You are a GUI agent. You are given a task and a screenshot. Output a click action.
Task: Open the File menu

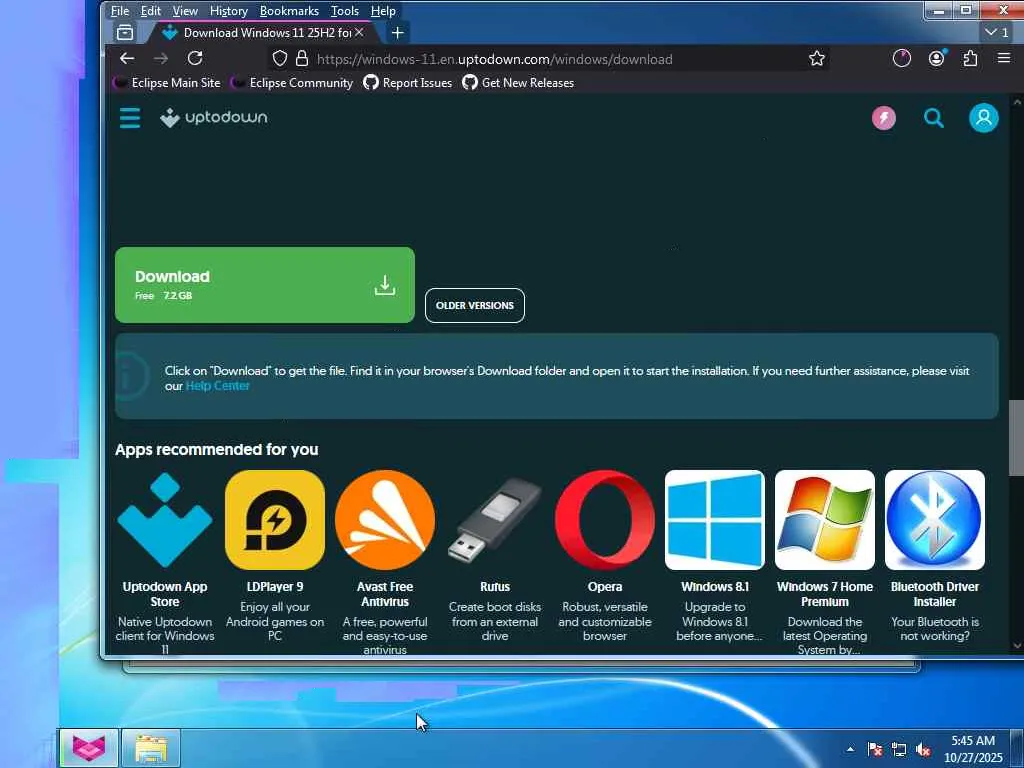120,11
